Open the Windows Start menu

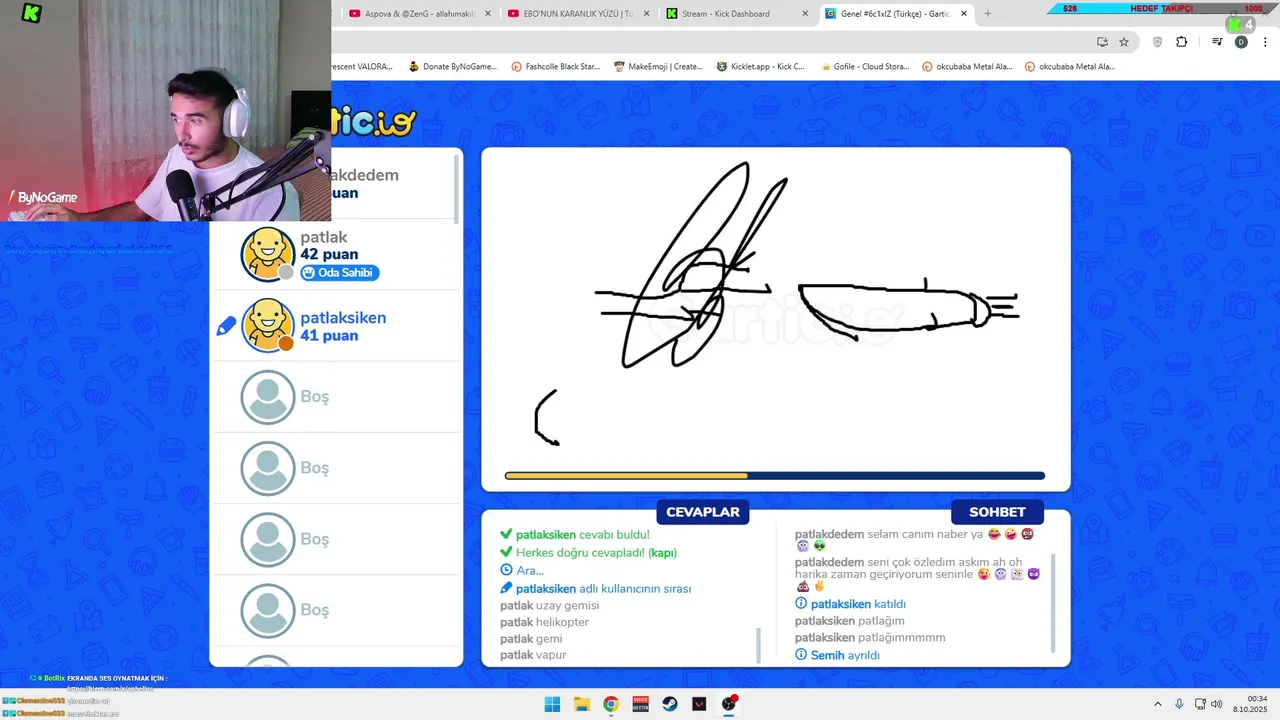click(552, 704)
